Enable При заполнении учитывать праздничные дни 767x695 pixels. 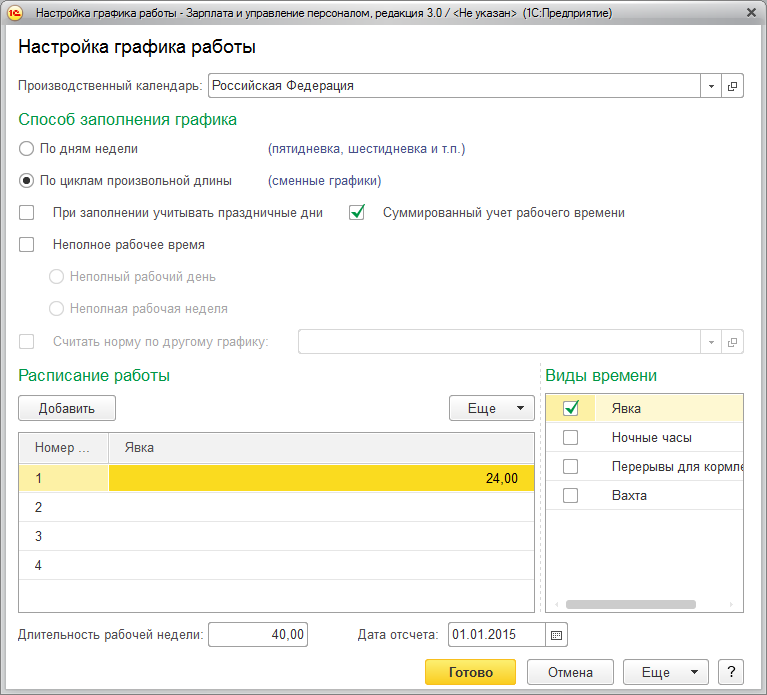point(27,212)
